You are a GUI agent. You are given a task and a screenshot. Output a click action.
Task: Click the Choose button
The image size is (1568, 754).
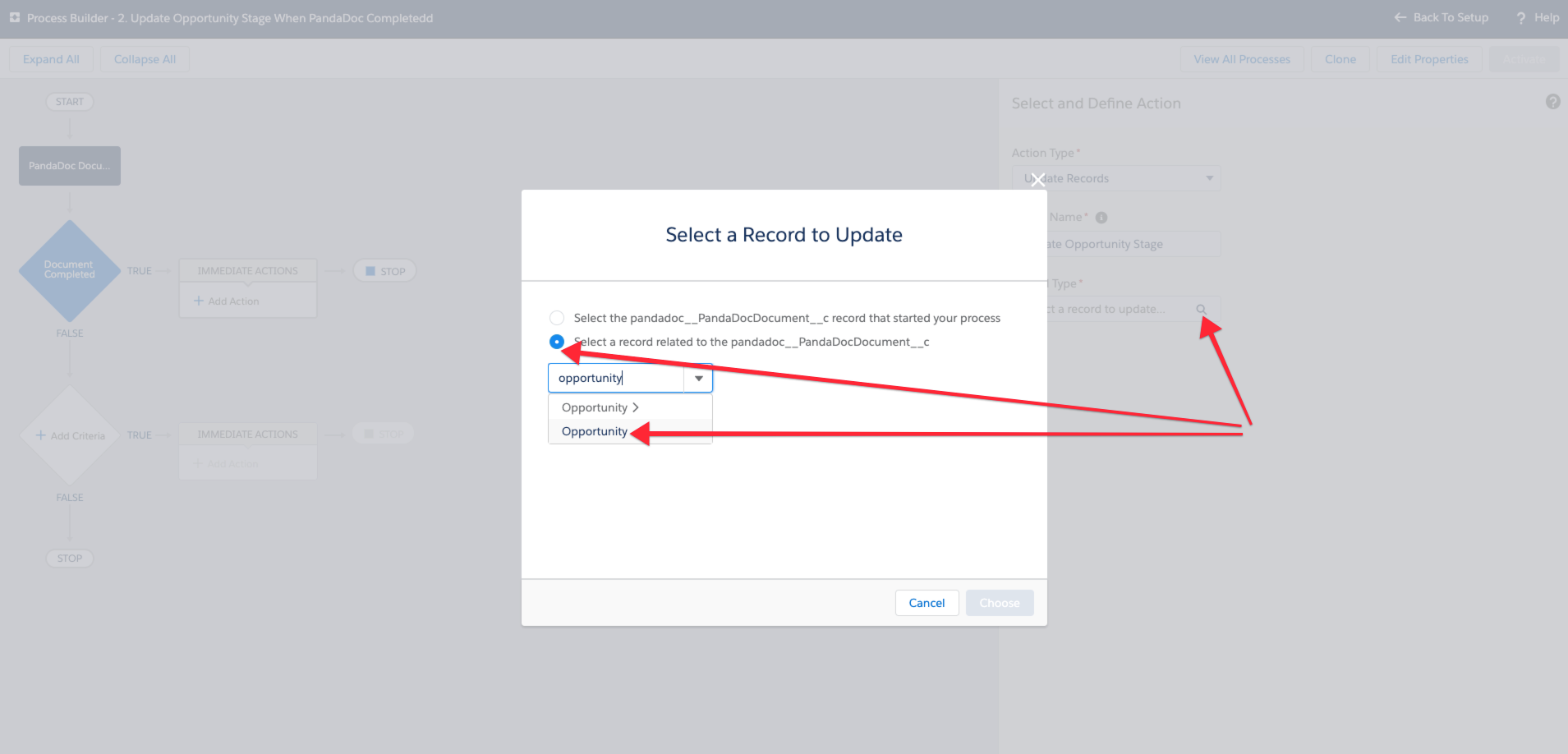[1000, 603]
